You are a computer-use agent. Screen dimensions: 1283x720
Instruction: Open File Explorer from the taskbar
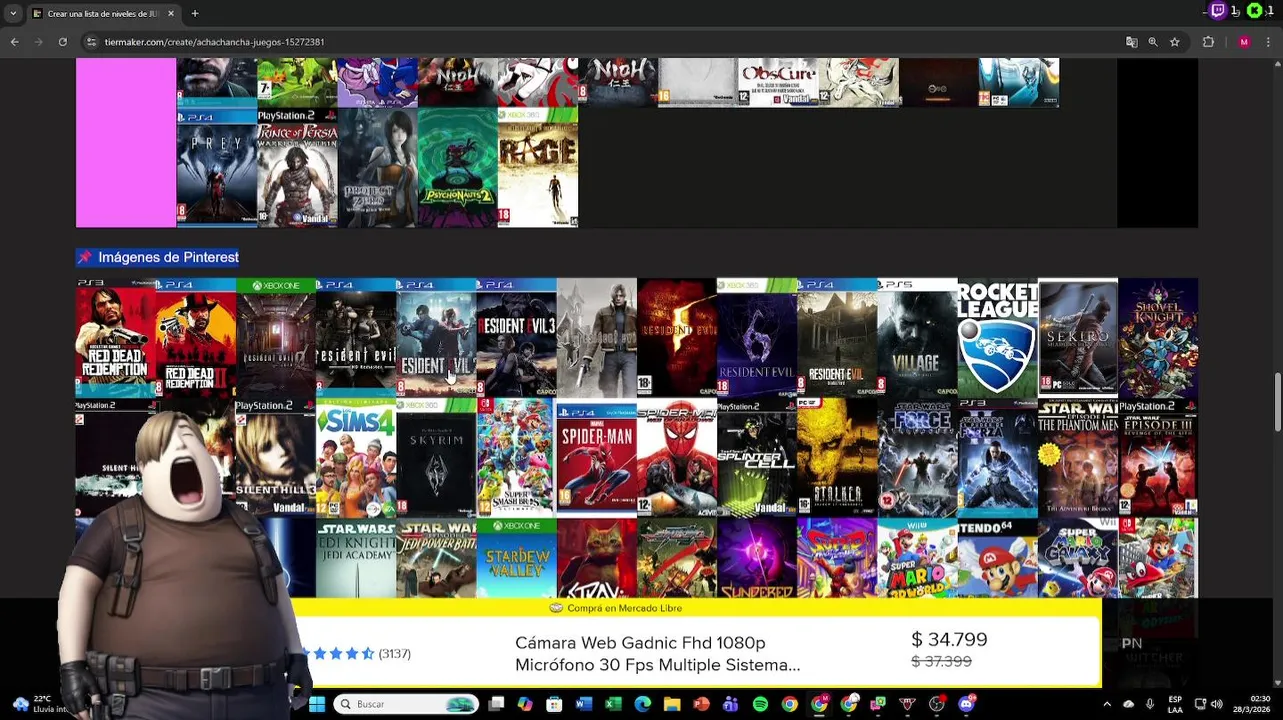pyautogui.click(x=672, y=704)
